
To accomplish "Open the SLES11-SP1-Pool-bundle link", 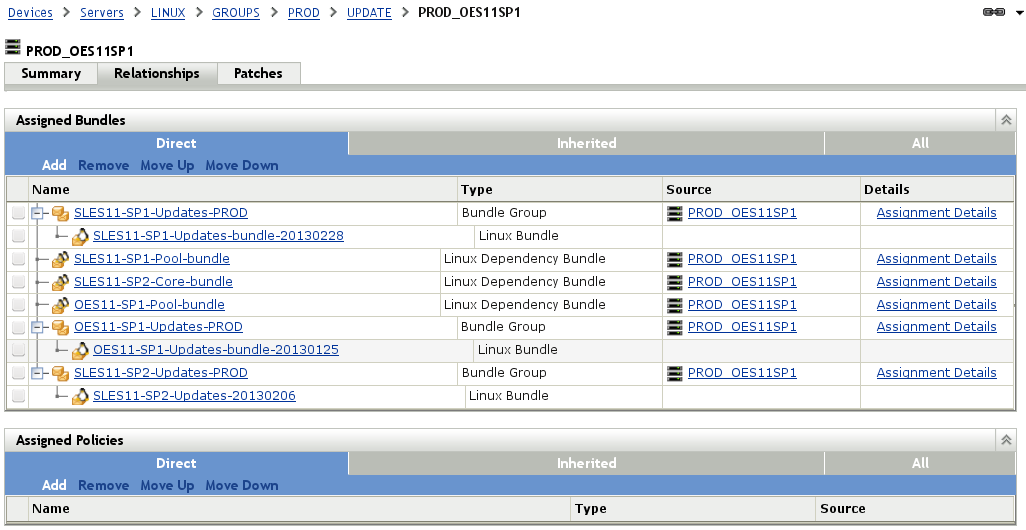I will pos(152,259).
